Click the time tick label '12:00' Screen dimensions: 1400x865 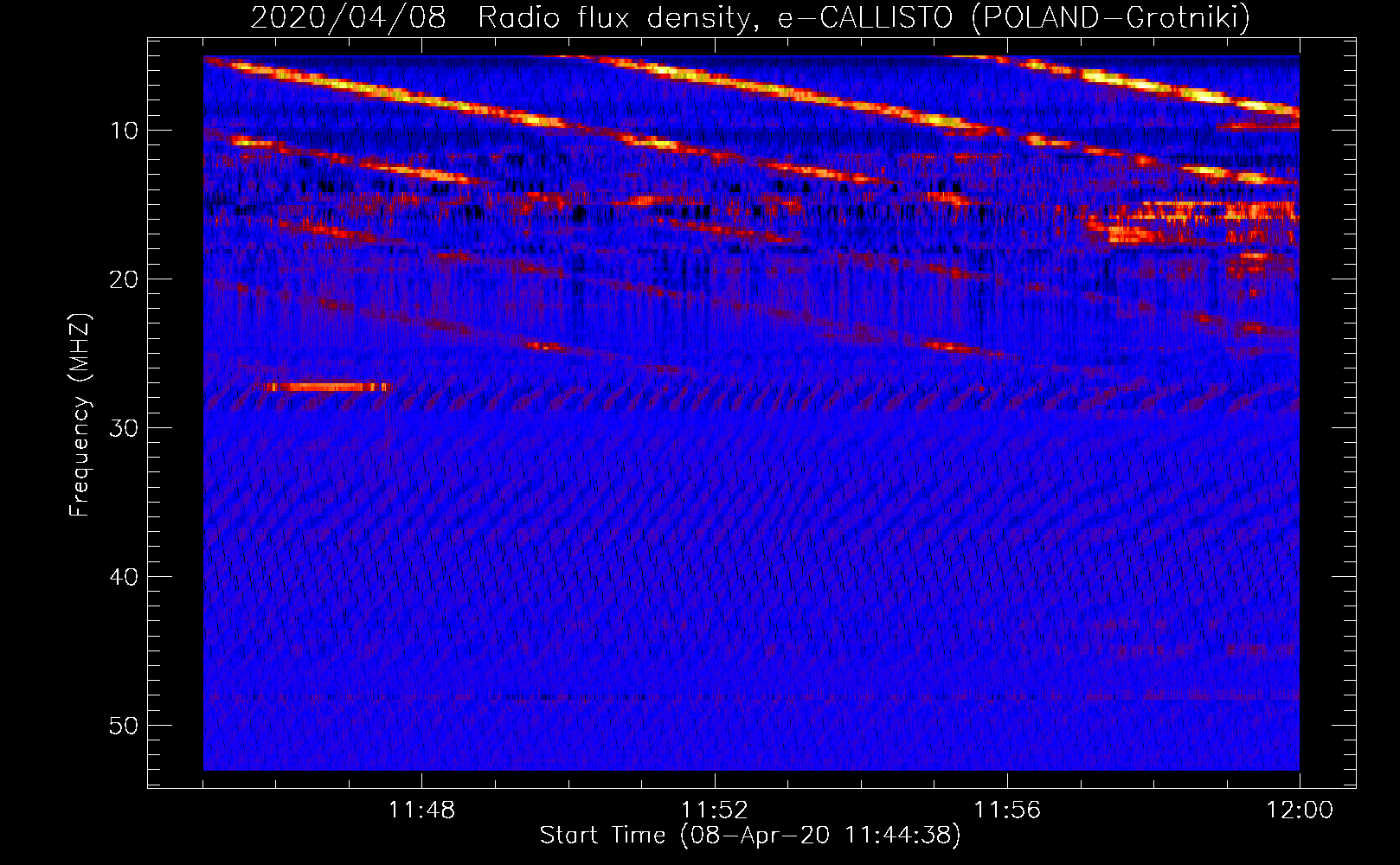coord(1300,810)
